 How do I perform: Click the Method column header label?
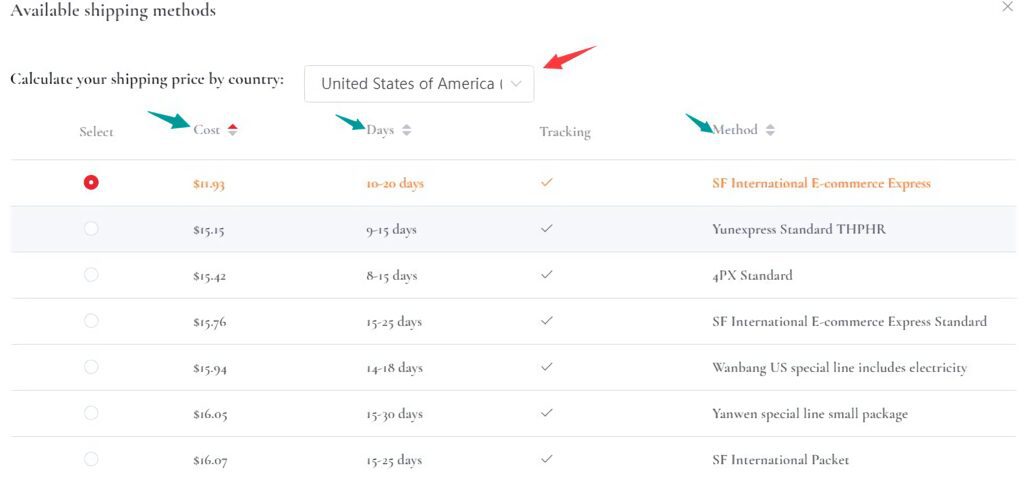click(x=735, y=130)
